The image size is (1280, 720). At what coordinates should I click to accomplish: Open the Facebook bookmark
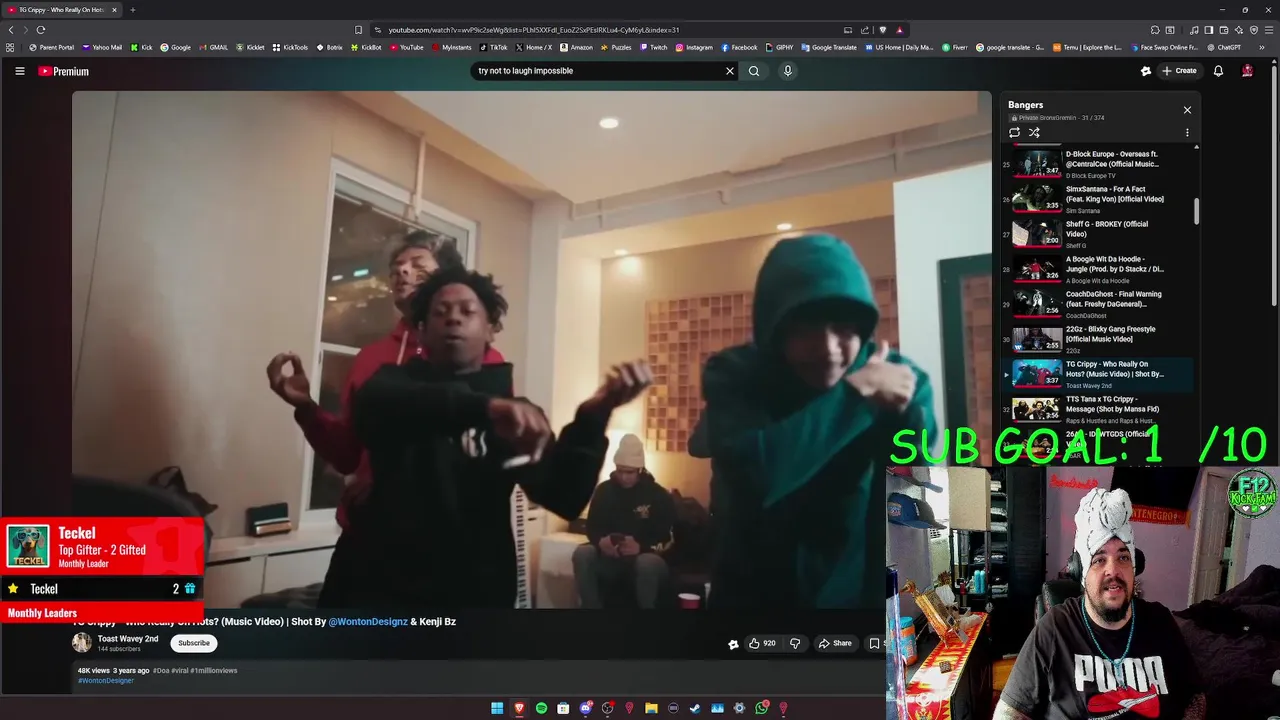(x=739, y=47)
